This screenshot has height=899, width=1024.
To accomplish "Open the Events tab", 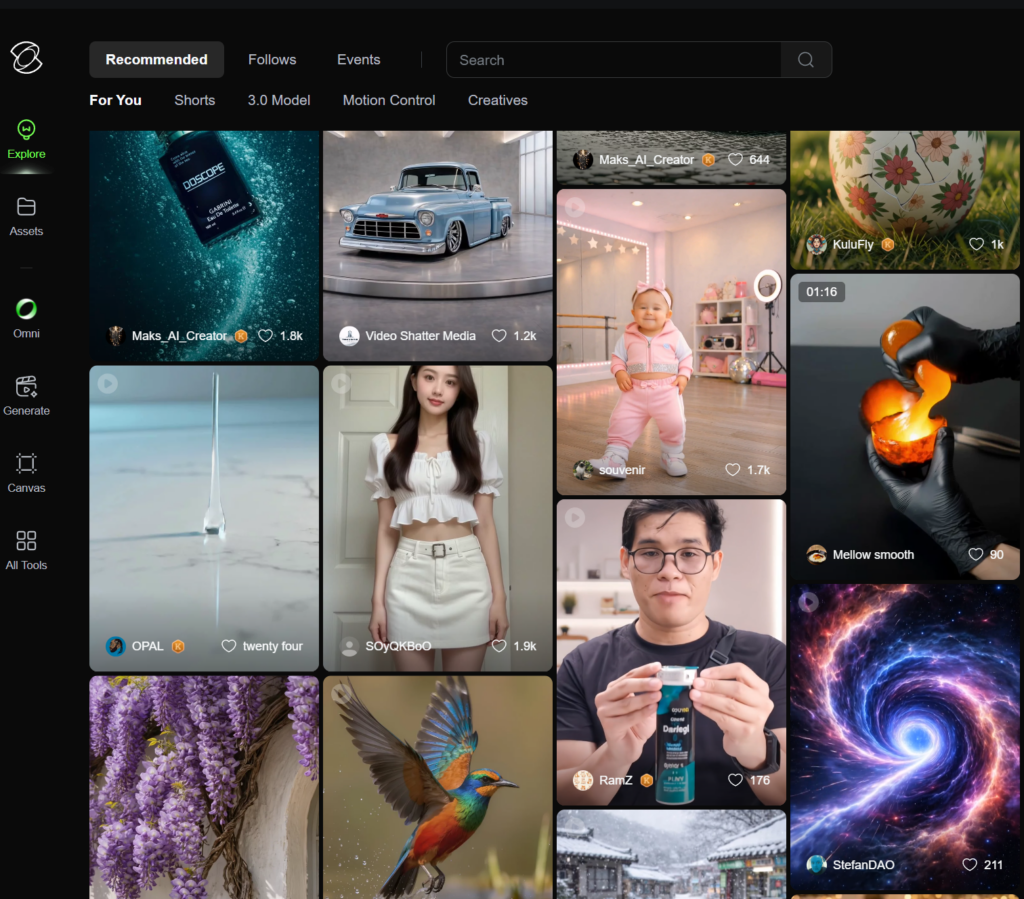I will (x=358, y=60).
